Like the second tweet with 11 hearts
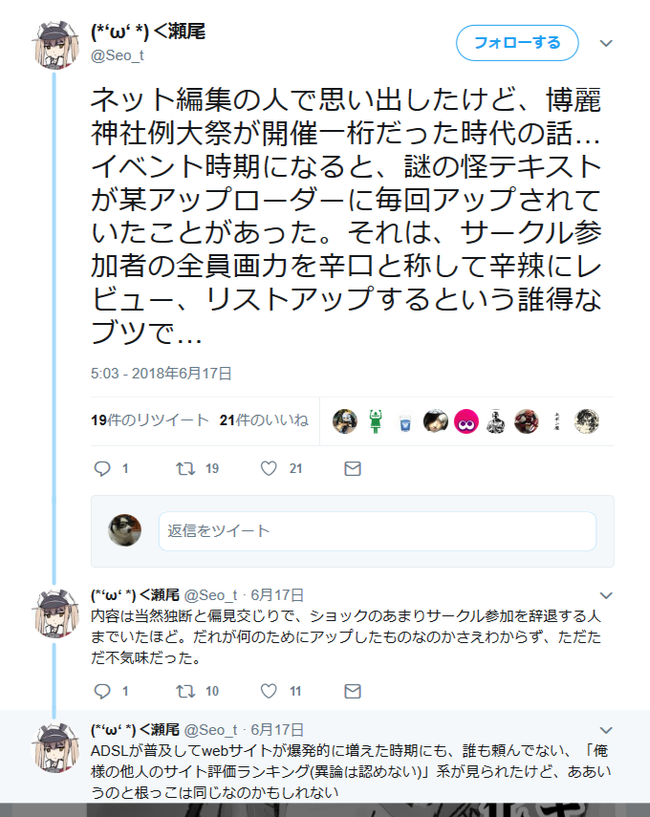This screenshot has width=650, height=817. (268, 691)
